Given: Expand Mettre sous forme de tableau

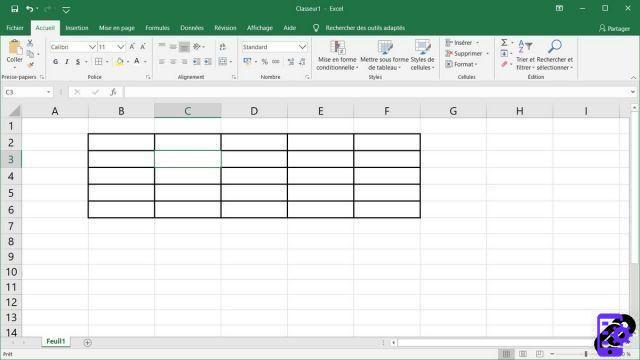Looking at the screenshot, I should point(384,55).
